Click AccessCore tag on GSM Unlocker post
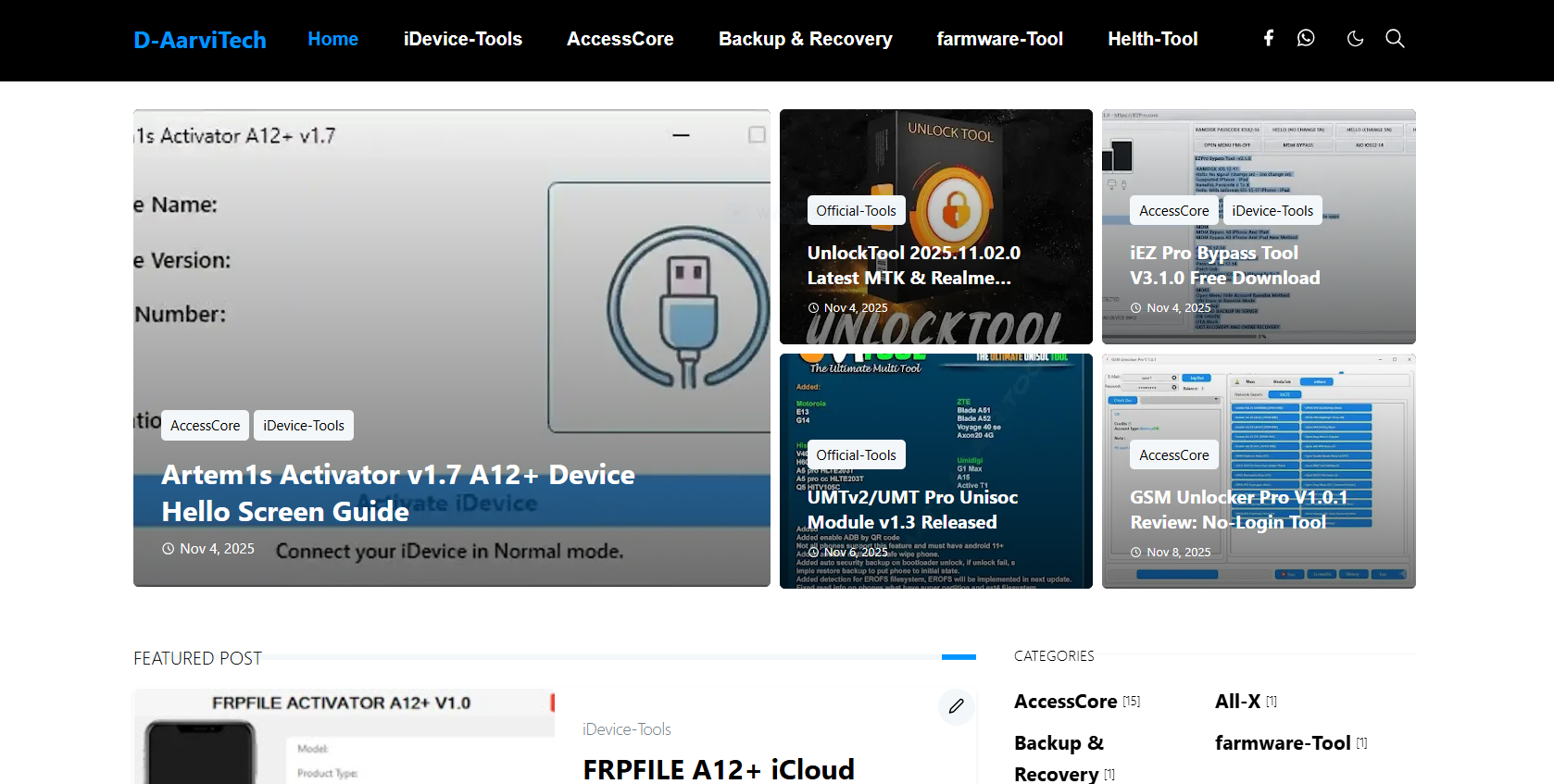 click(x=1174, y=454)
